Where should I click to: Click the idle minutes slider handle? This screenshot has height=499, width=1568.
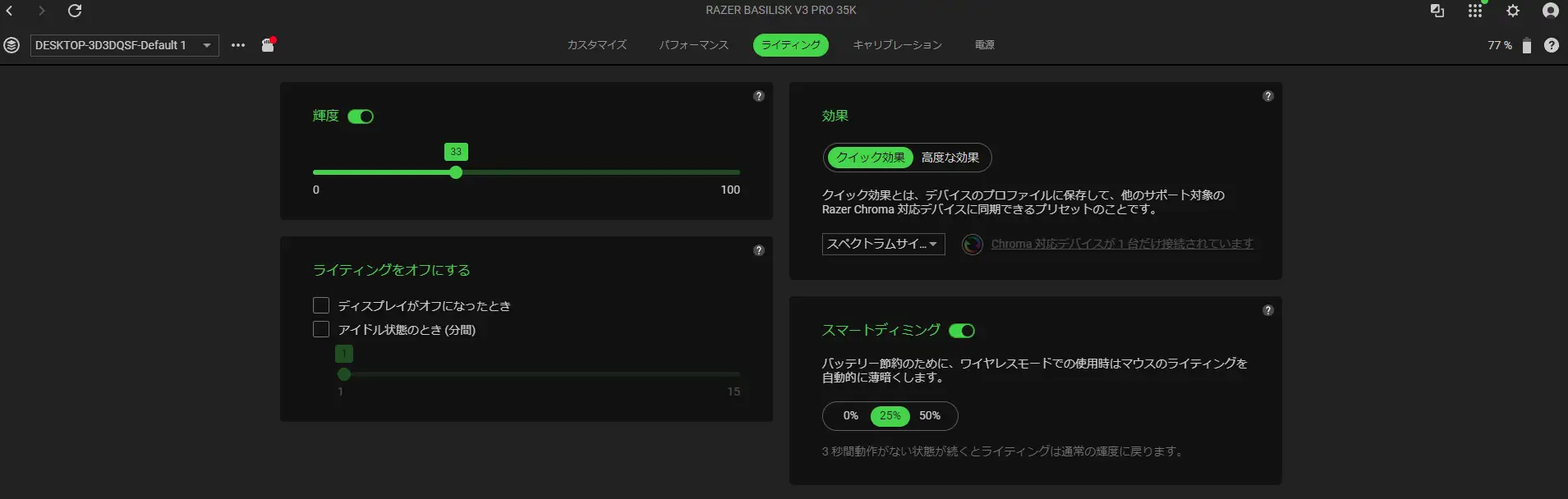[x=344, y=374]
